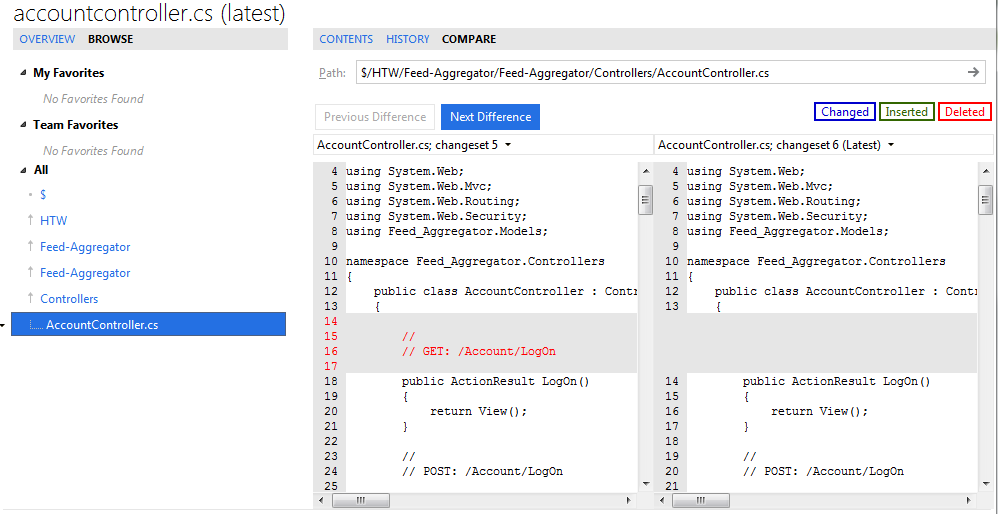The image size is (998, 514).
Task: Click the Next Difference button
Action: coord(490,117)
